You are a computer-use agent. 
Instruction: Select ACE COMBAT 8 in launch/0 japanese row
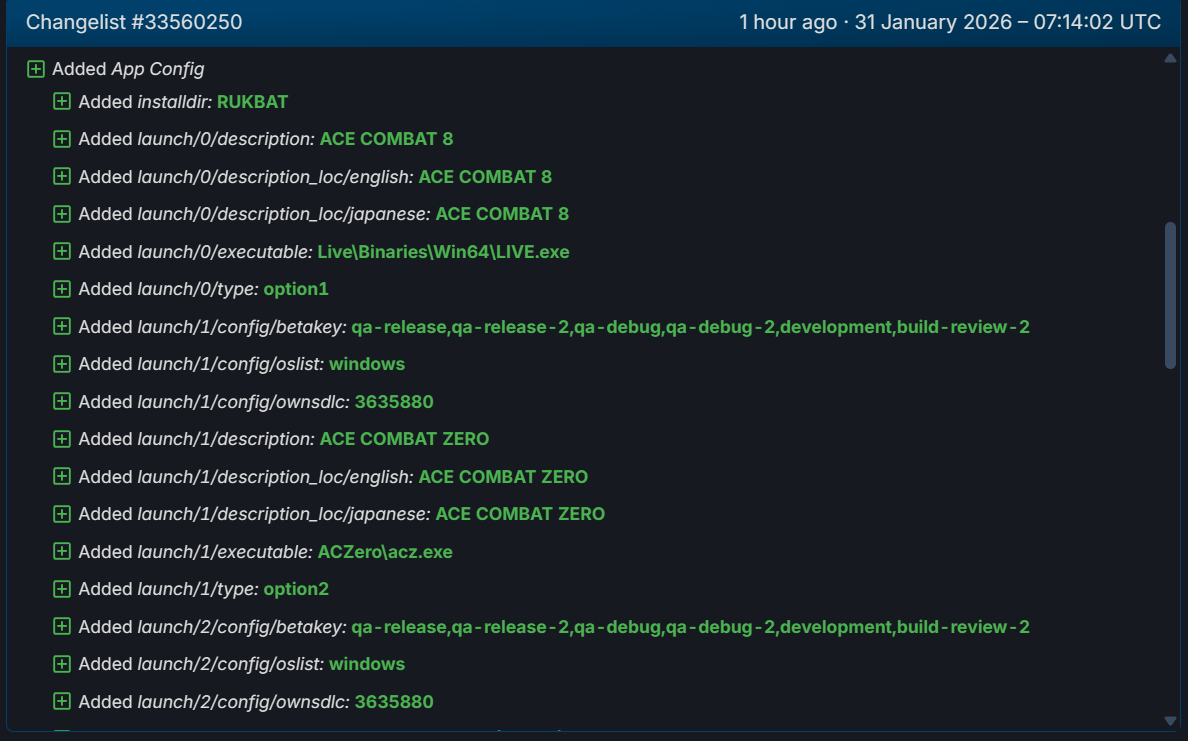coord(502,214)
